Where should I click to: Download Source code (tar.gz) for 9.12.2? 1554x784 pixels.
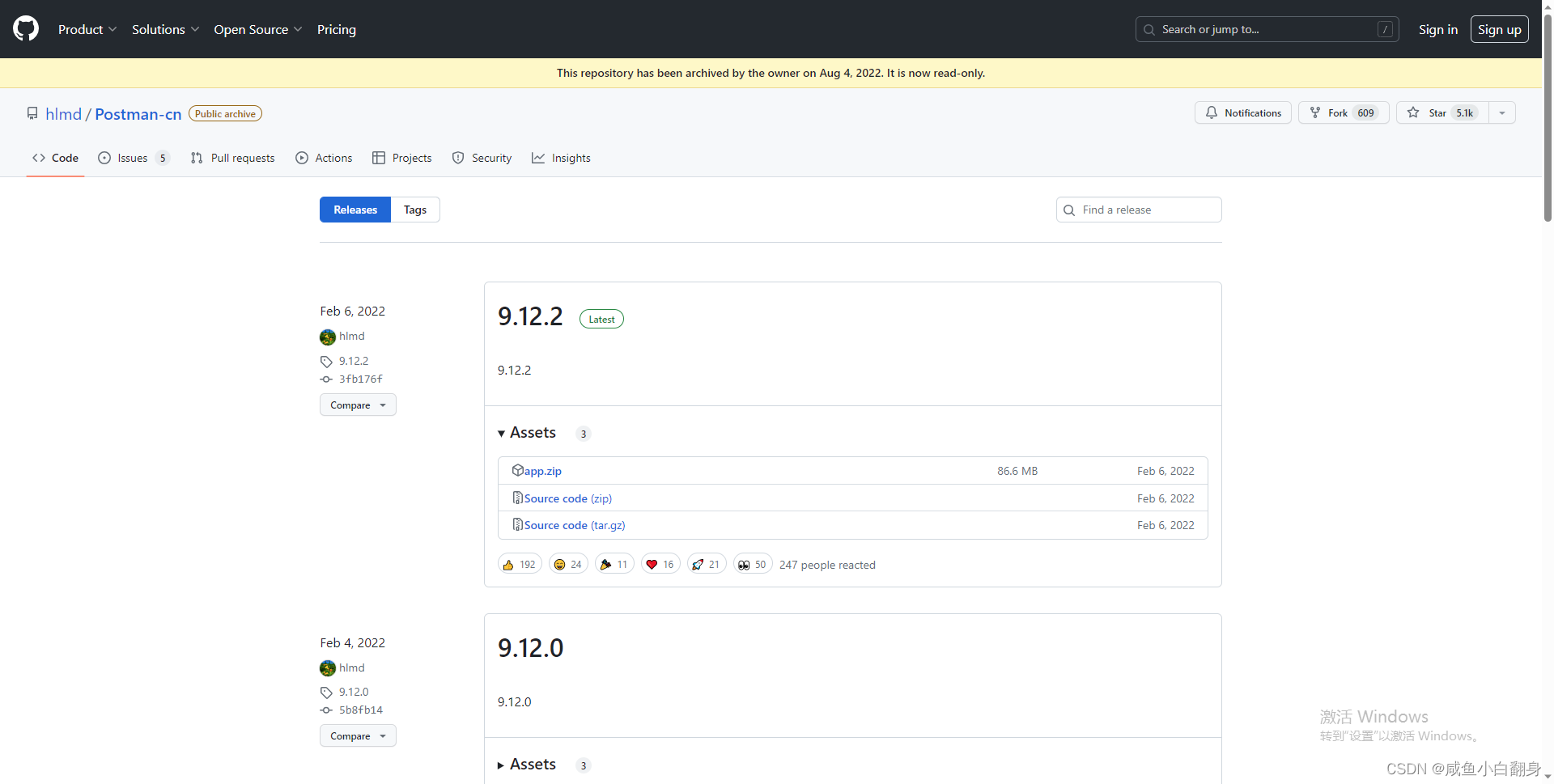575,525
